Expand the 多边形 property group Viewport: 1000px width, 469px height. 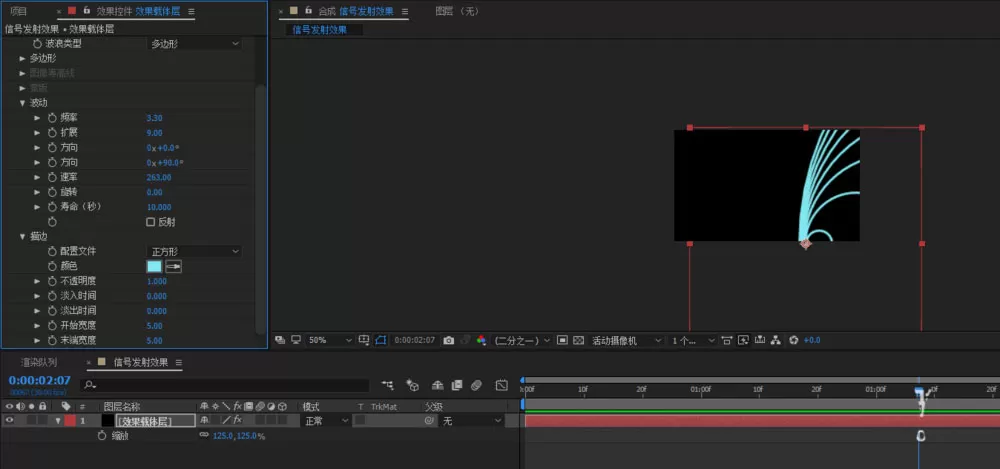pyautogui.click(x=23, y=58)
